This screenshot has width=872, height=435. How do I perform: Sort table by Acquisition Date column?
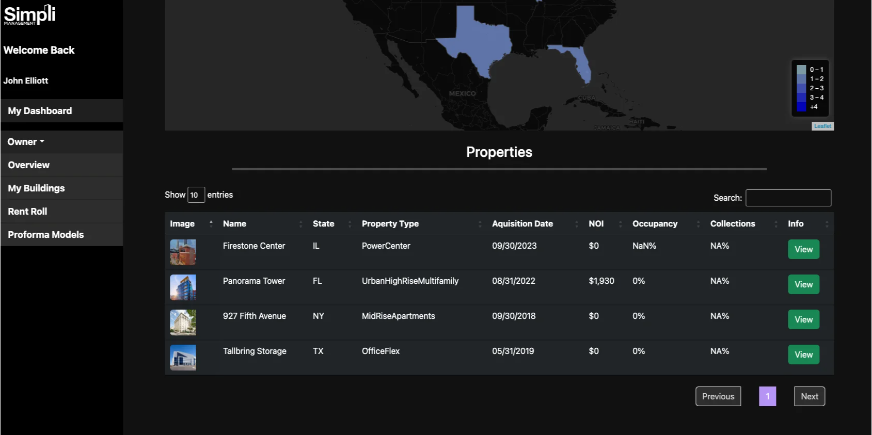point(522,224)
